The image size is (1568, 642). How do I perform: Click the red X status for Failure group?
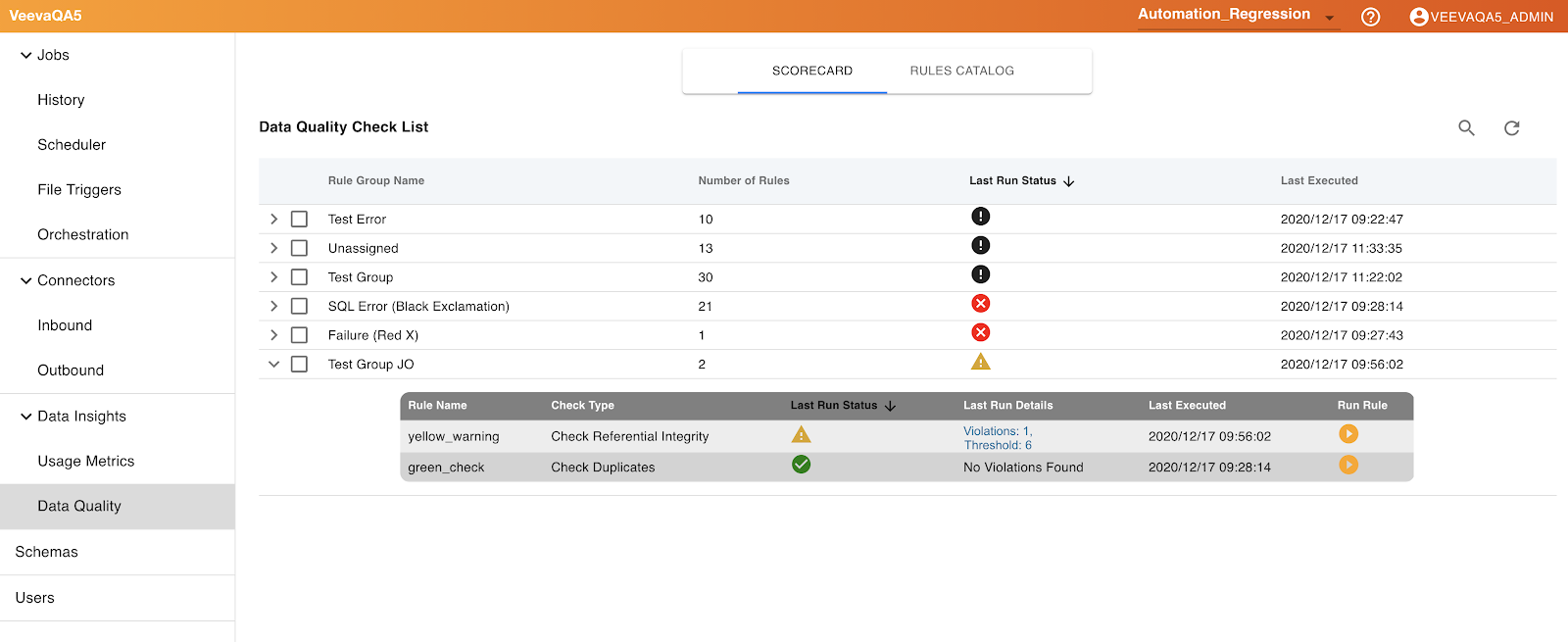[980, 333]
